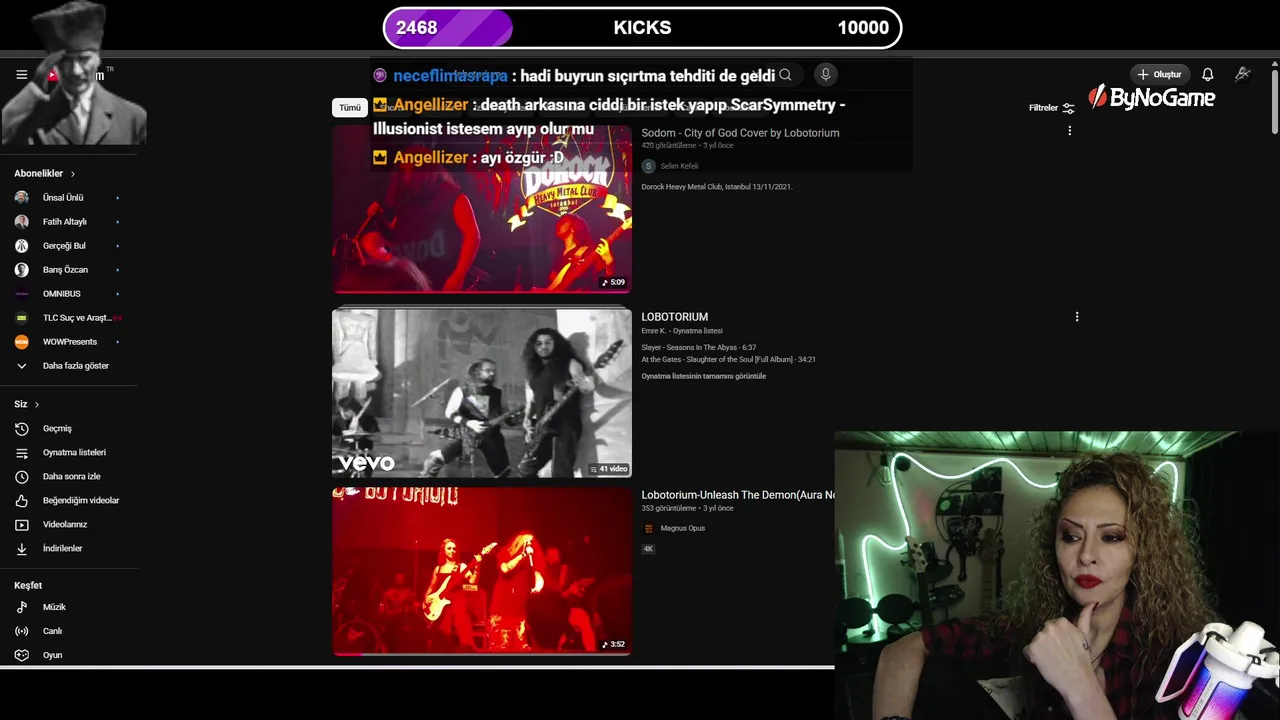This screenshot has height=720, width=1280.
Task: Open the YouTube hamburger guide menu
Action: coord(21,74)
